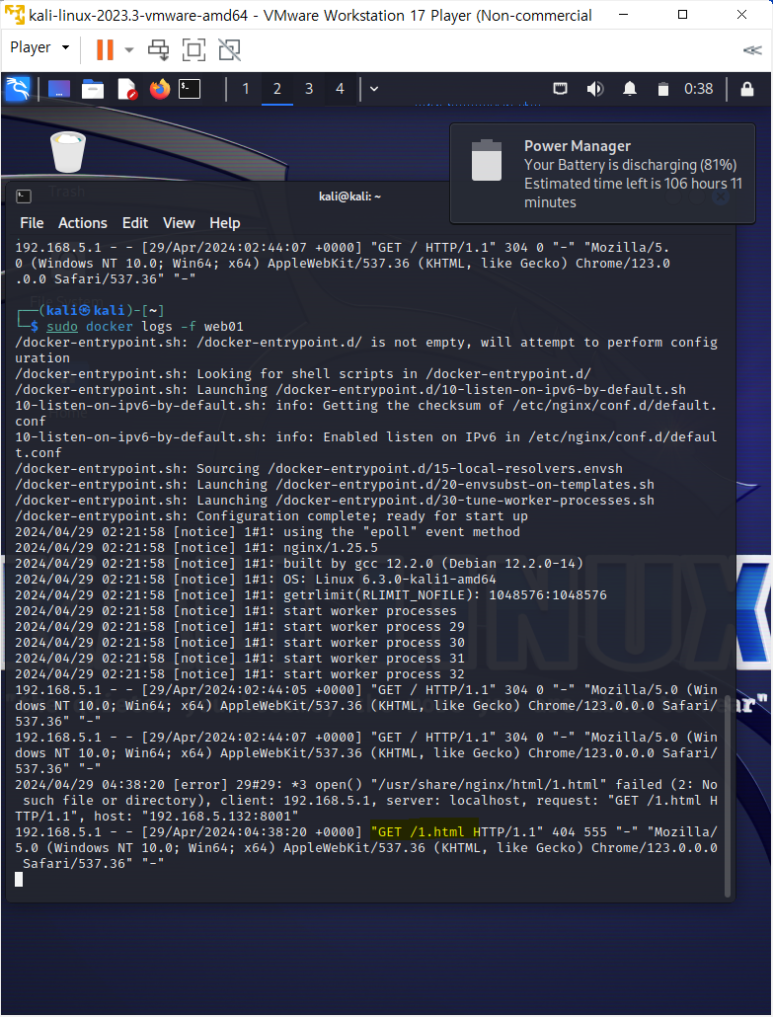Launch Firefox from the Kali panel
Image resolution: width=773 pixels, height=1017 pixels.
click(160, 89)
